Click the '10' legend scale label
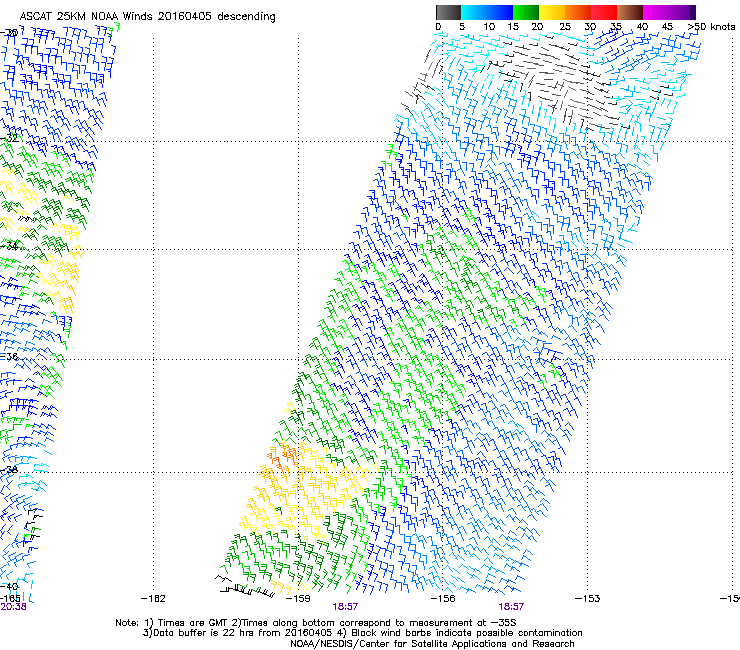This screenshot has width=740, height=650. click(489, 27)
